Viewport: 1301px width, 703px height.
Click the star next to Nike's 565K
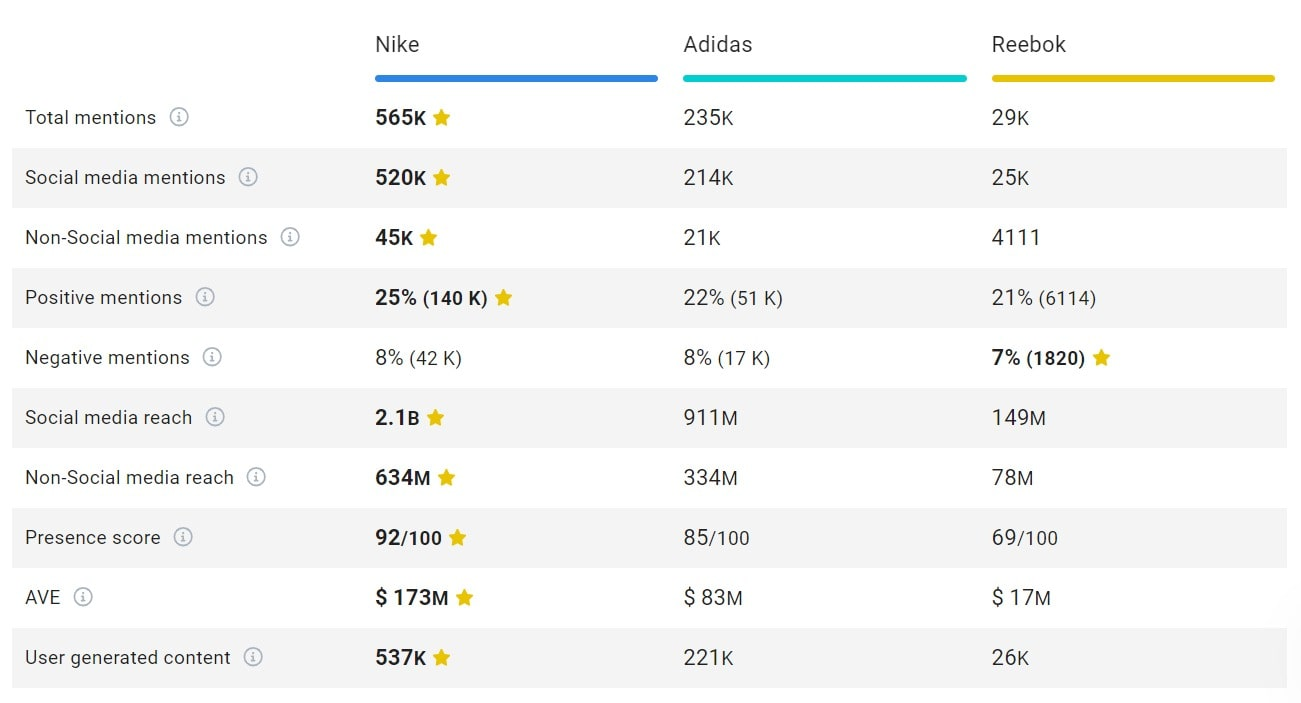(x=442, y=118)
